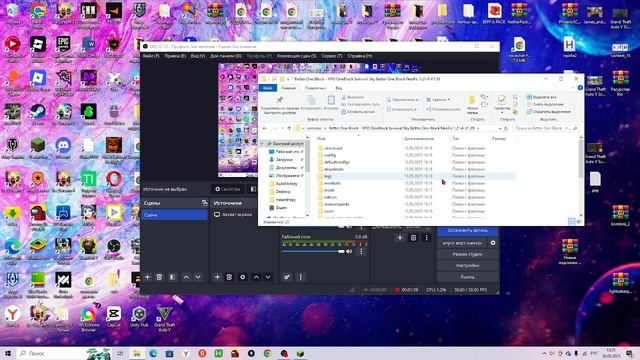Image resolution: width=640 pixels, height=360 pixels.
Task: Configure virtual camera gear icon in OBS
Action: pos(493,243)
